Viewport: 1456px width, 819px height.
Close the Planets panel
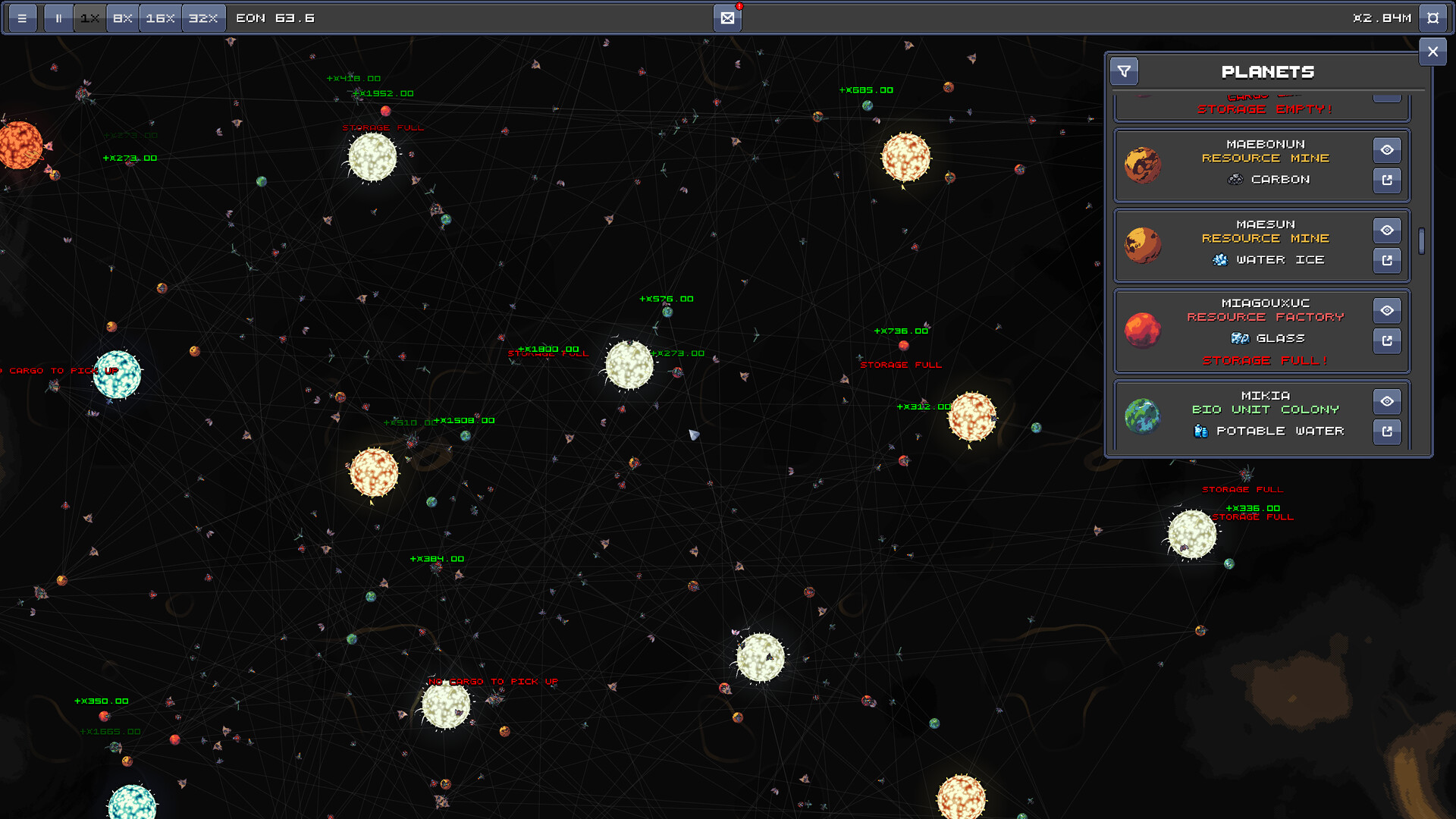pyautogui.click(x=1432, y=52)
